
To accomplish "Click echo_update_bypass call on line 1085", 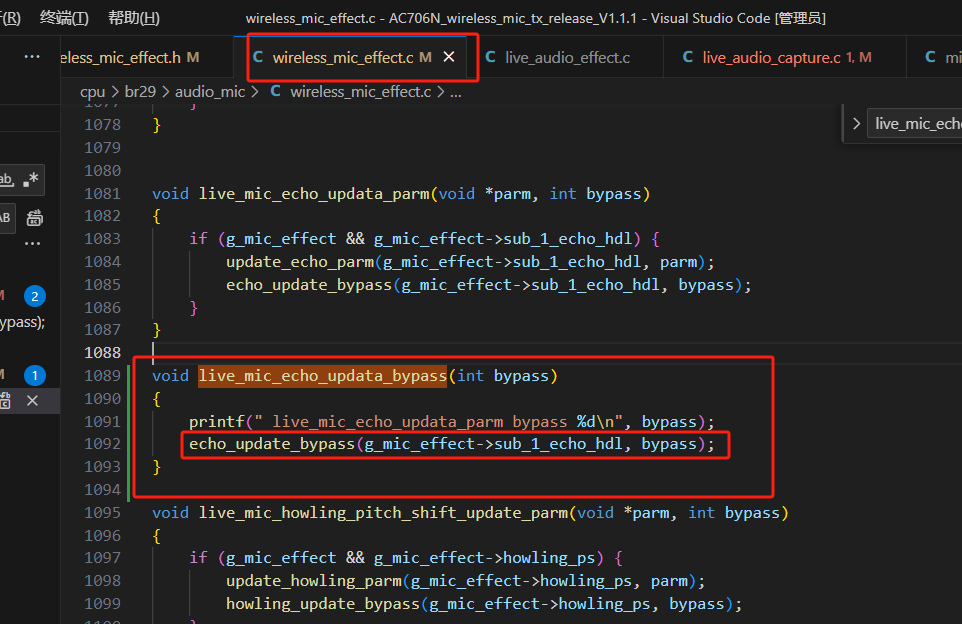I will [x=309, y=285].
